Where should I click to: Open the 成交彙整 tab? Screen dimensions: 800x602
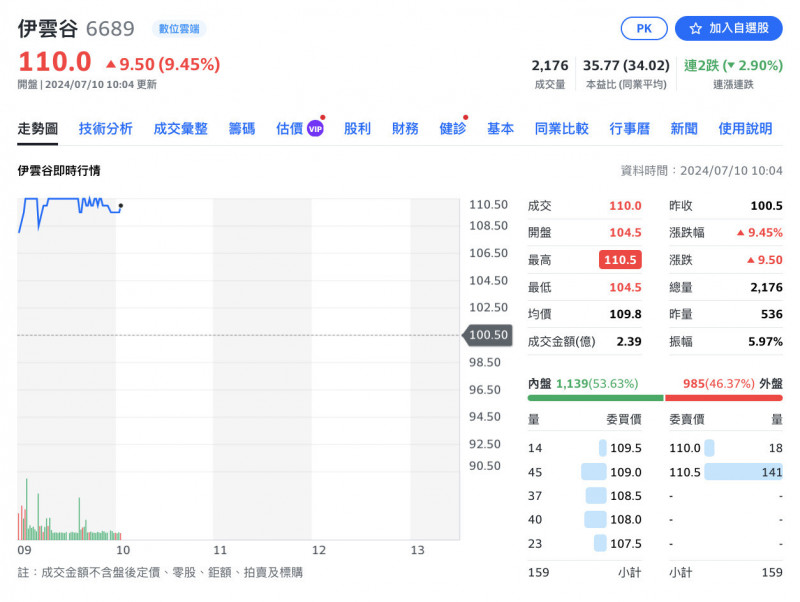181,129
